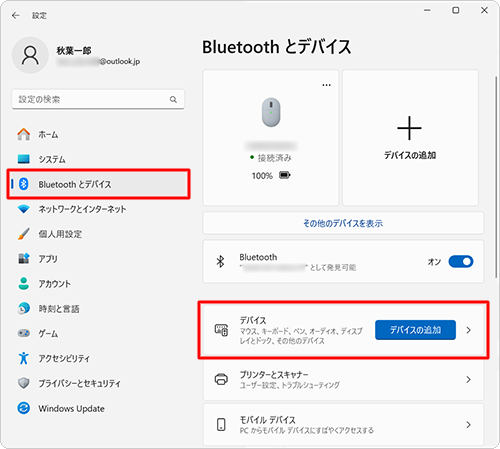This screenshot has height=449, width=500.
Task: Click the Bluetooth icon in the sidebar
Action: pyautogui.click(x=24, y=184)
